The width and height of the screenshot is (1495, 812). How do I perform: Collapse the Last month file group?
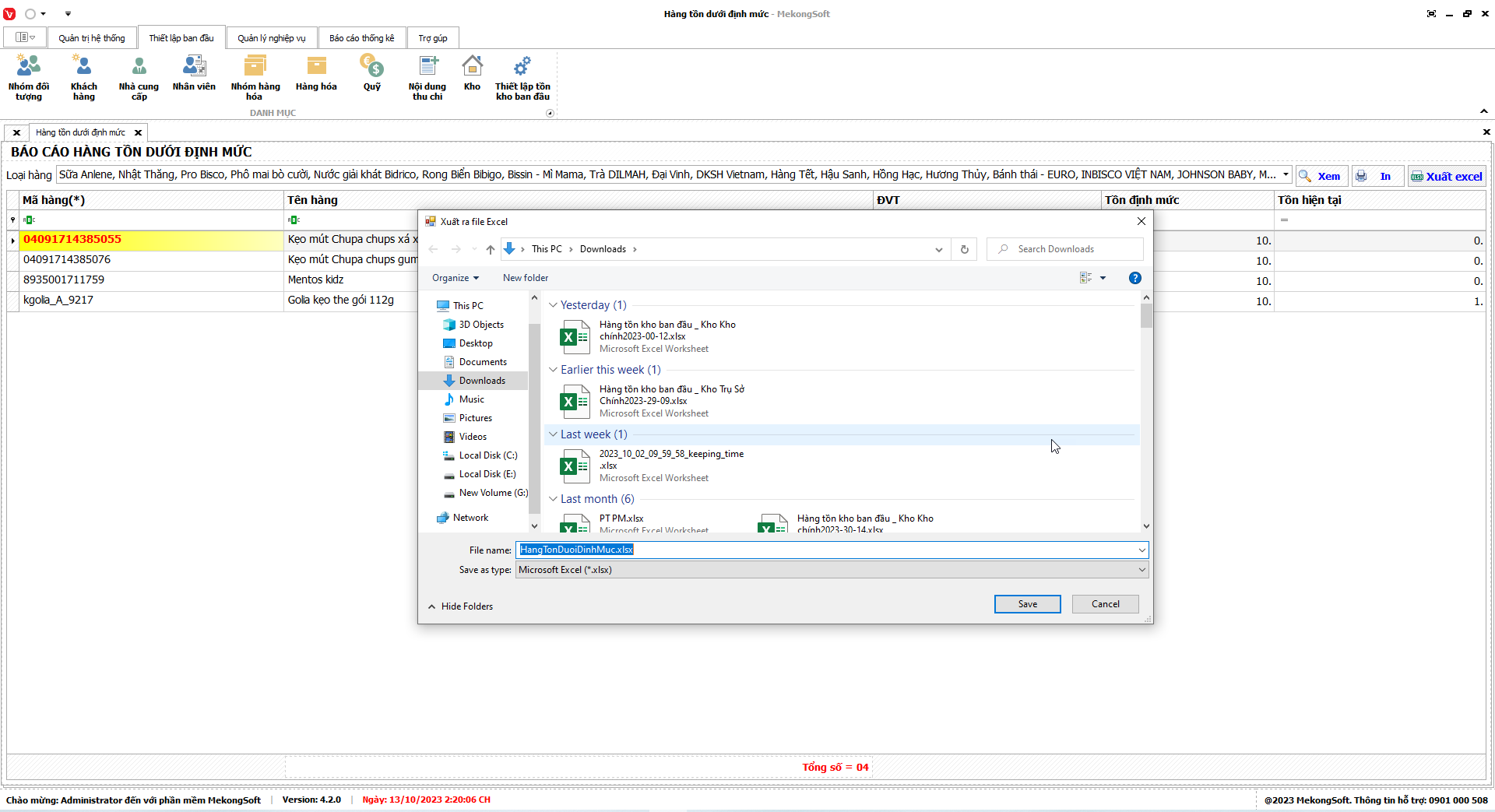click(x=553, y=499)
